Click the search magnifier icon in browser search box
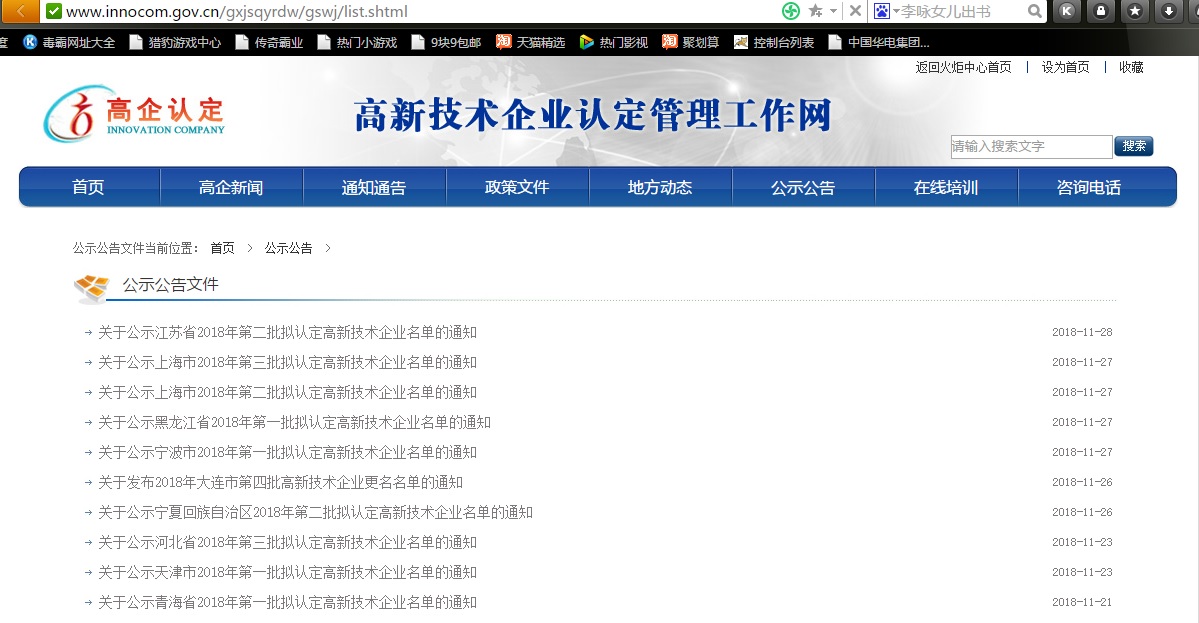 1035,11
